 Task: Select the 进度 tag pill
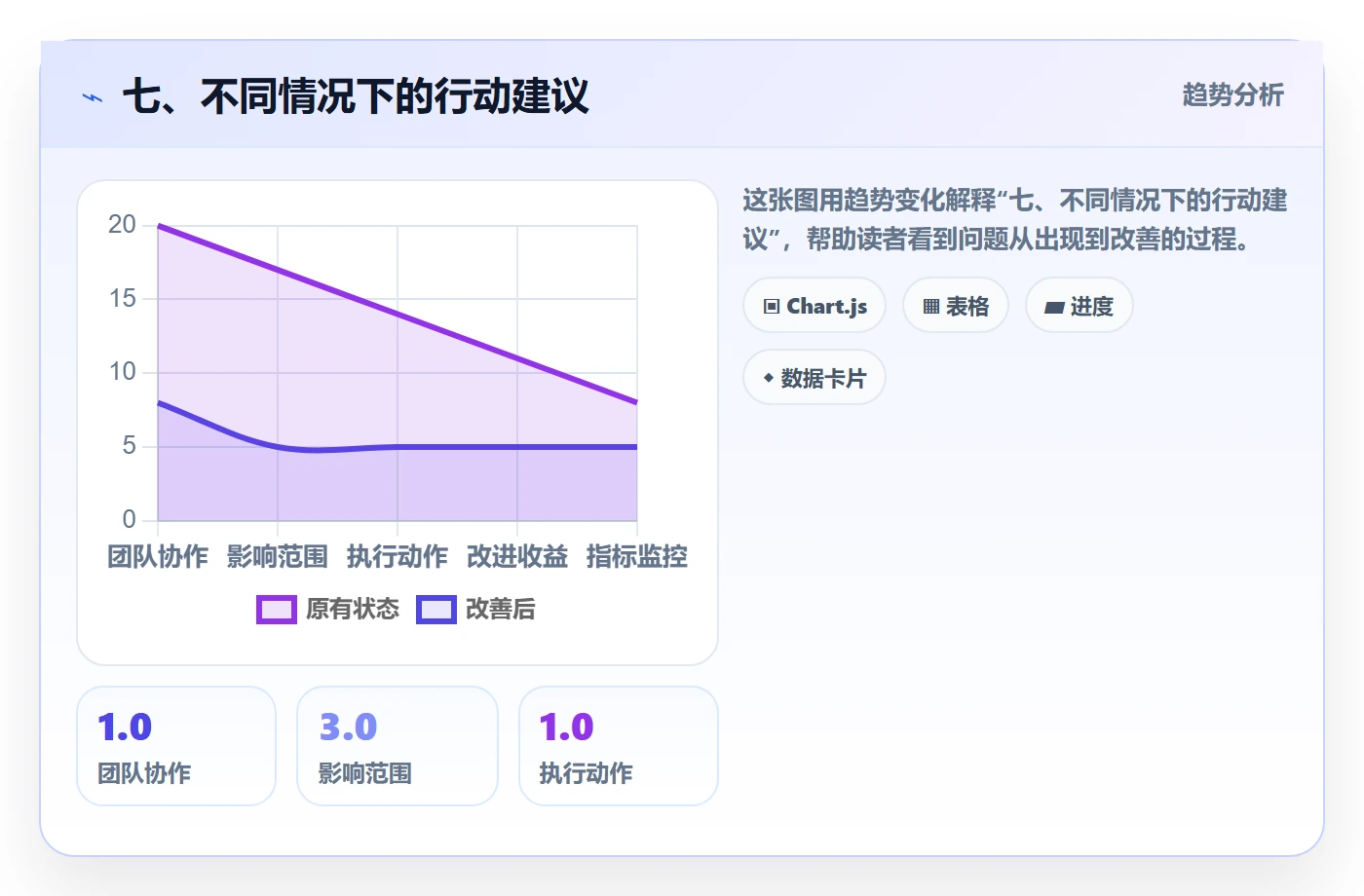(1080, 306)
